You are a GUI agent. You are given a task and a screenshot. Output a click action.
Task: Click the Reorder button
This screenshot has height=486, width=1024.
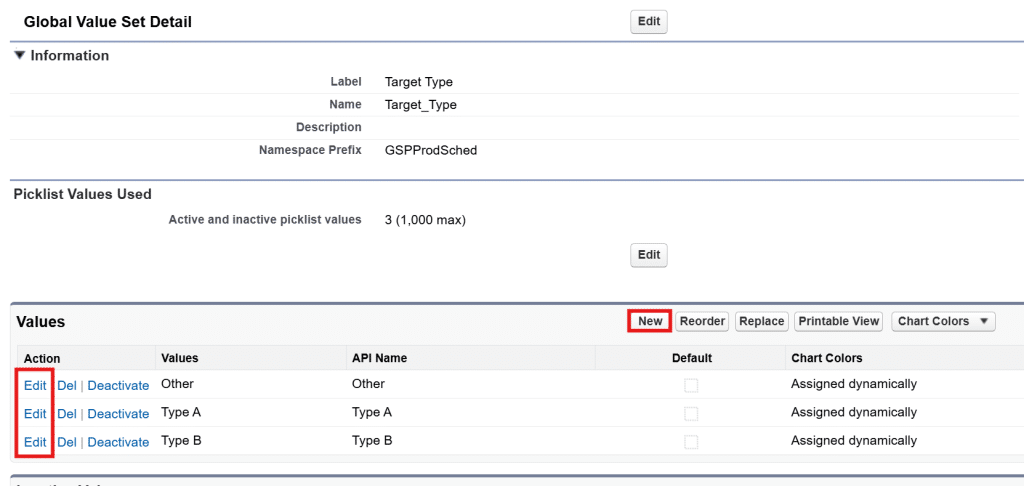(702, 321)
